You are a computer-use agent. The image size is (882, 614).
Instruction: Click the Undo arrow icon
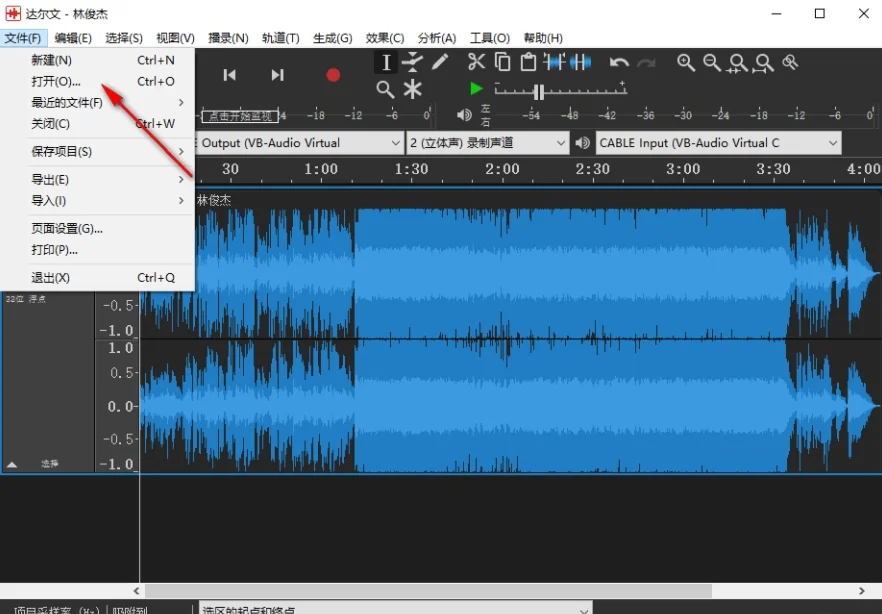click(619, 62)
